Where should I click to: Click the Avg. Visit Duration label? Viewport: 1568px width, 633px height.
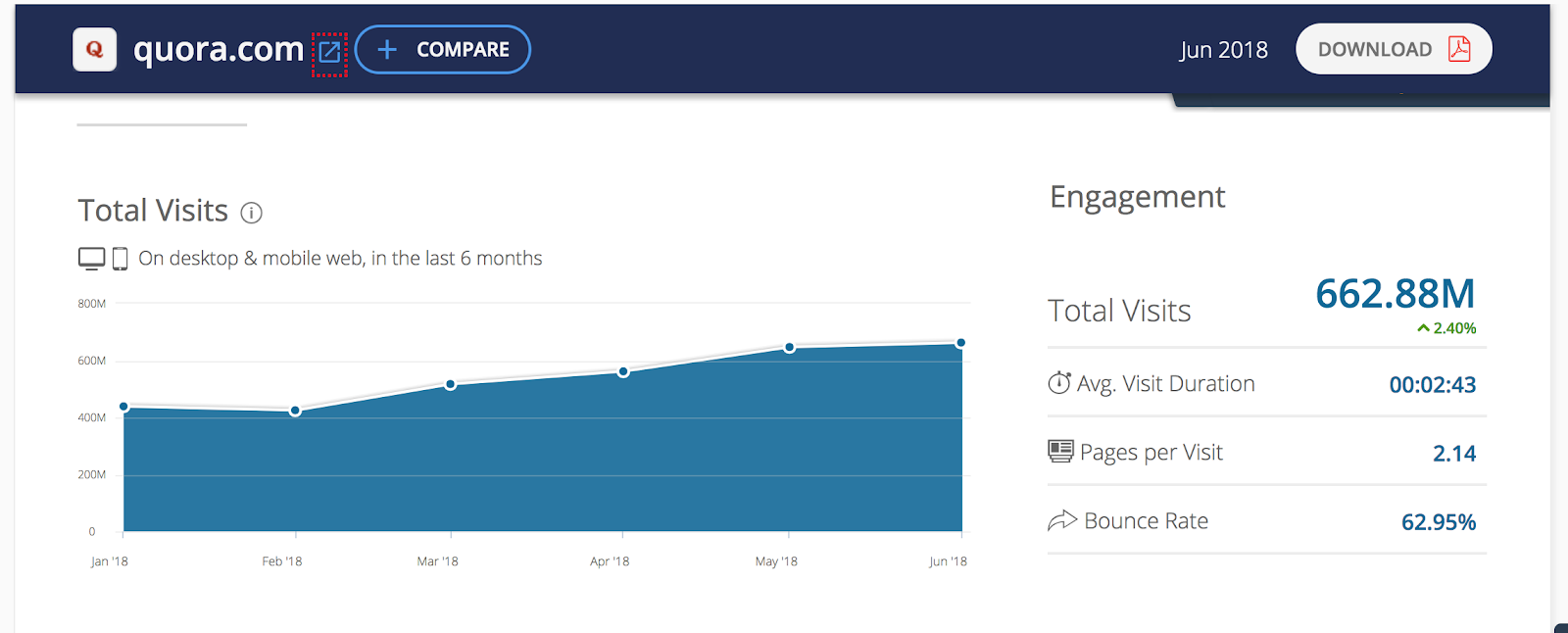point(1166,383)
